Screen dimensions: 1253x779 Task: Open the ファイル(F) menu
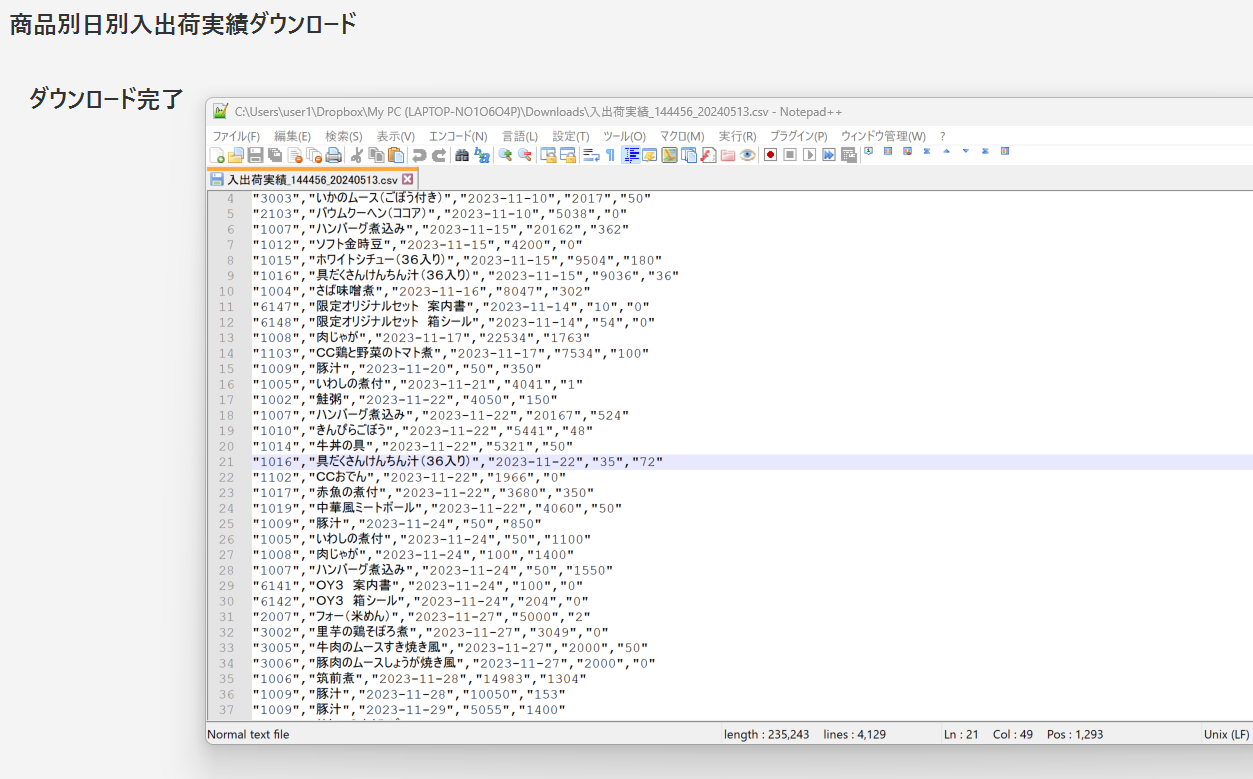click(x=236, y=136)
